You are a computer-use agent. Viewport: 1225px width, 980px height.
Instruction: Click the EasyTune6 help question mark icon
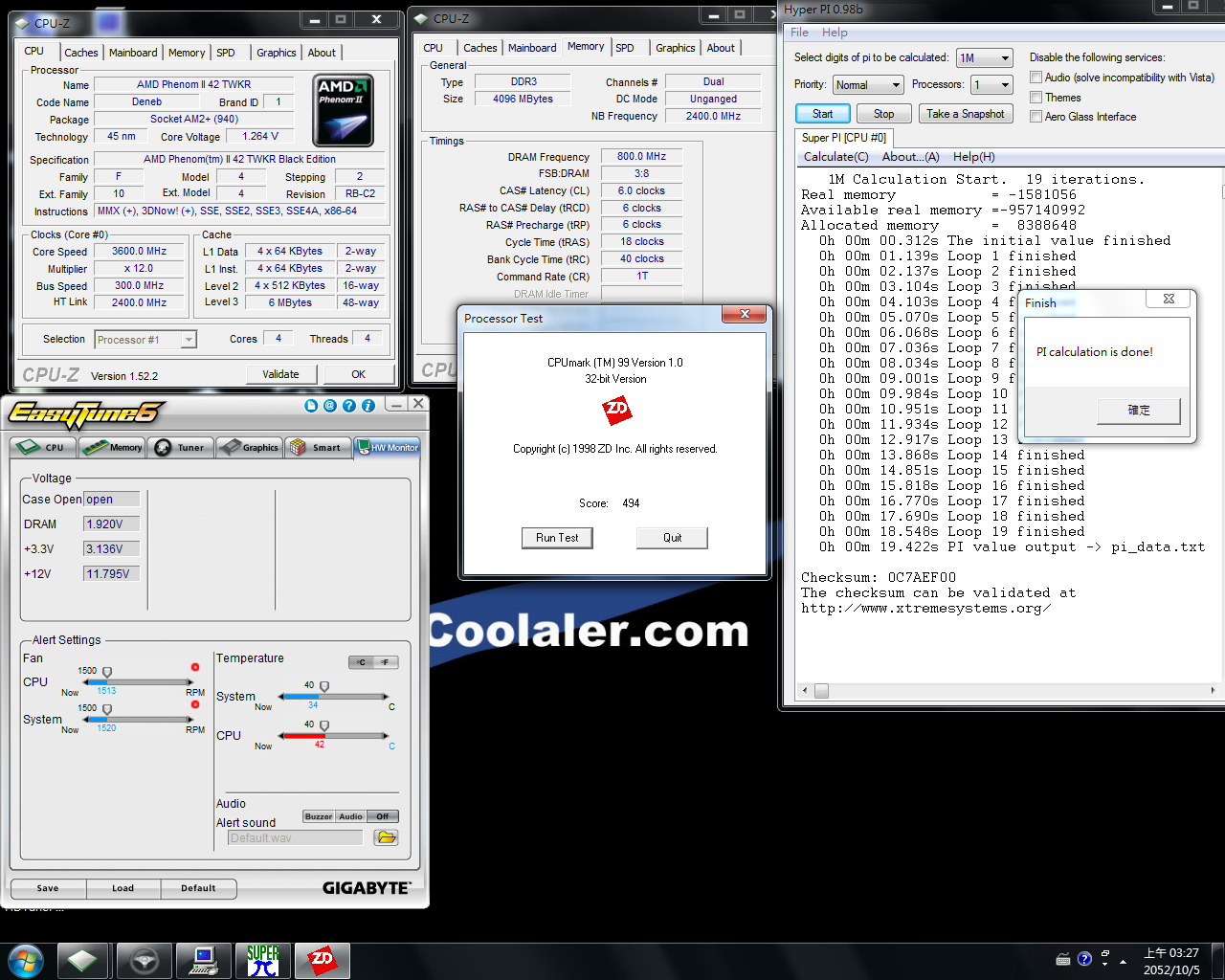[x=349, y=406]
